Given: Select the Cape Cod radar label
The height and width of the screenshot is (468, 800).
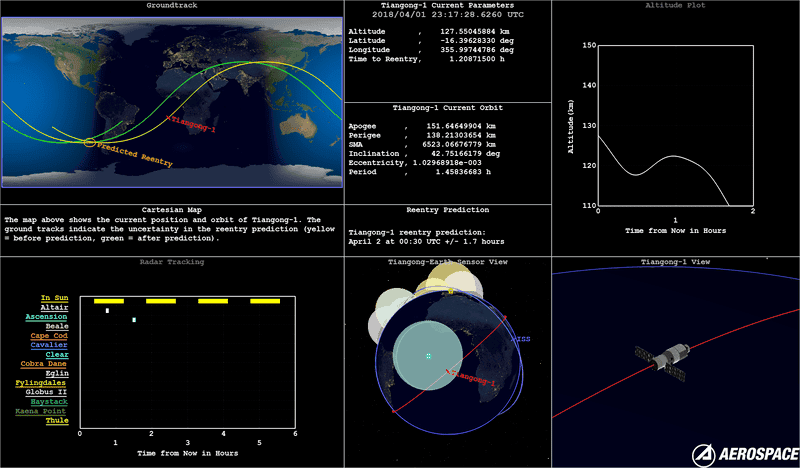Looking at the screenshot, I should pyautogui.click(x=49, y=336).
